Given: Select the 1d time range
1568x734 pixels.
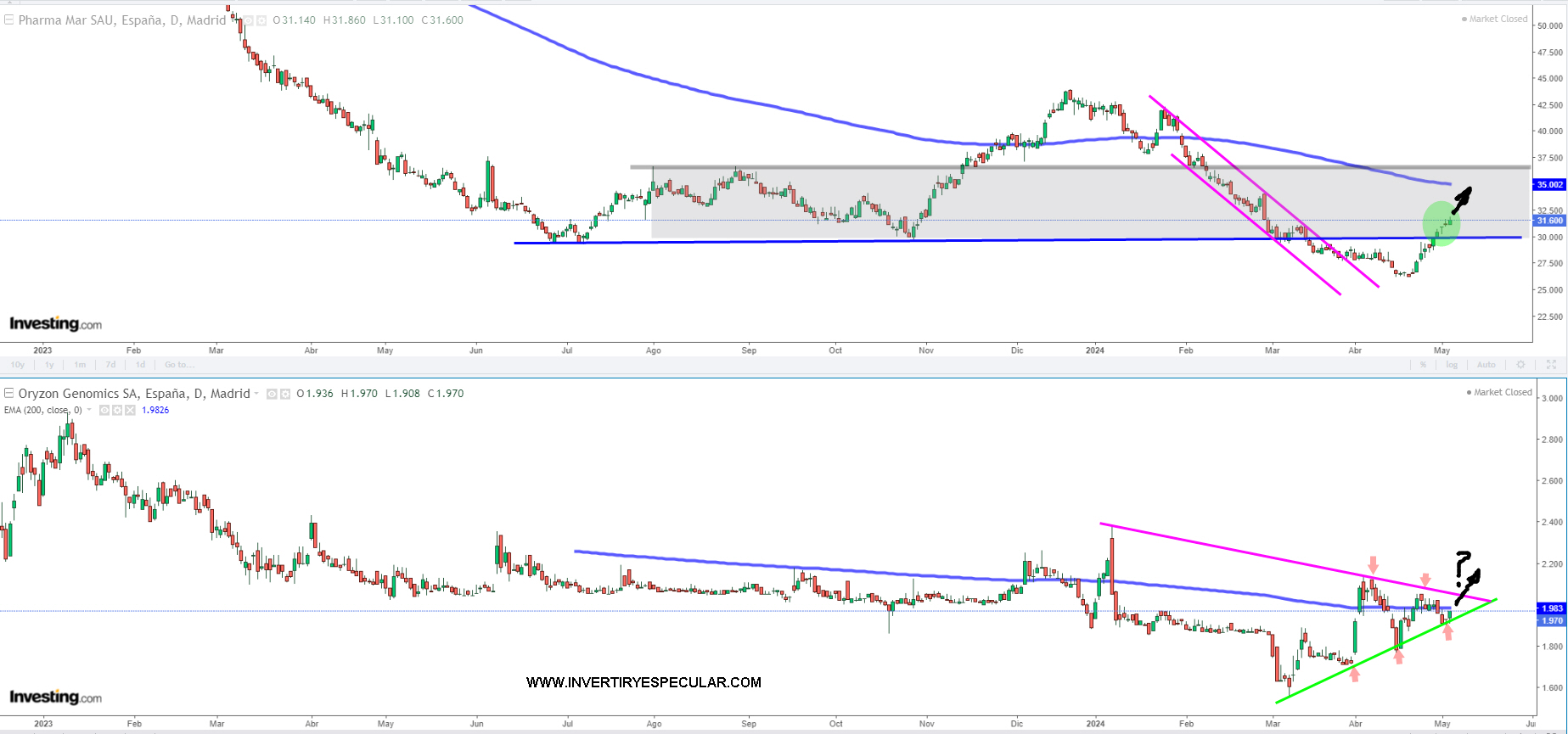Looking at the screenshot, I should 141,365.
